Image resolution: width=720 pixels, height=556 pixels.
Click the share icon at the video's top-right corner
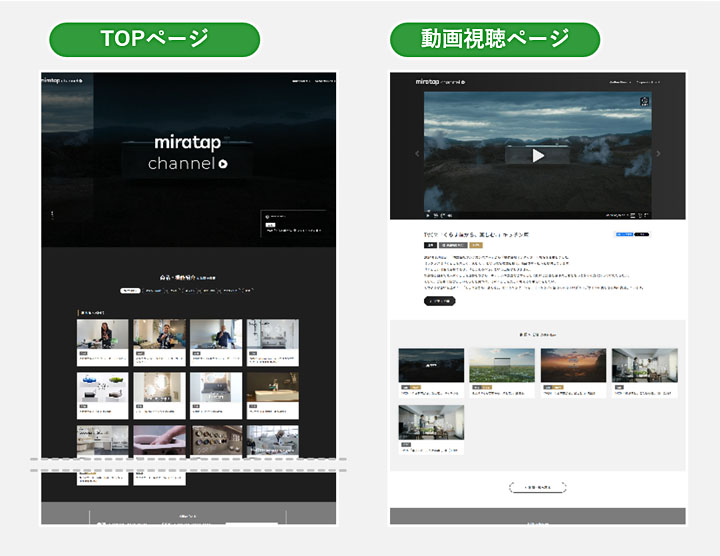click(x=643, y=100)
